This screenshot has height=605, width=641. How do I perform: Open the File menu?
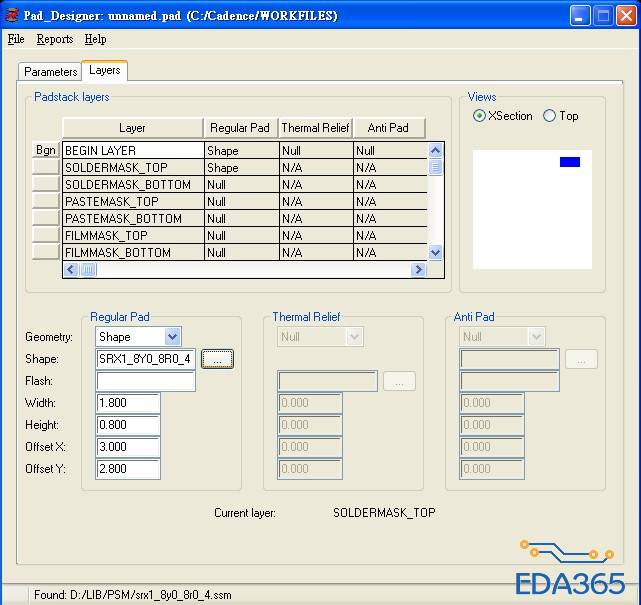point(16,39)
